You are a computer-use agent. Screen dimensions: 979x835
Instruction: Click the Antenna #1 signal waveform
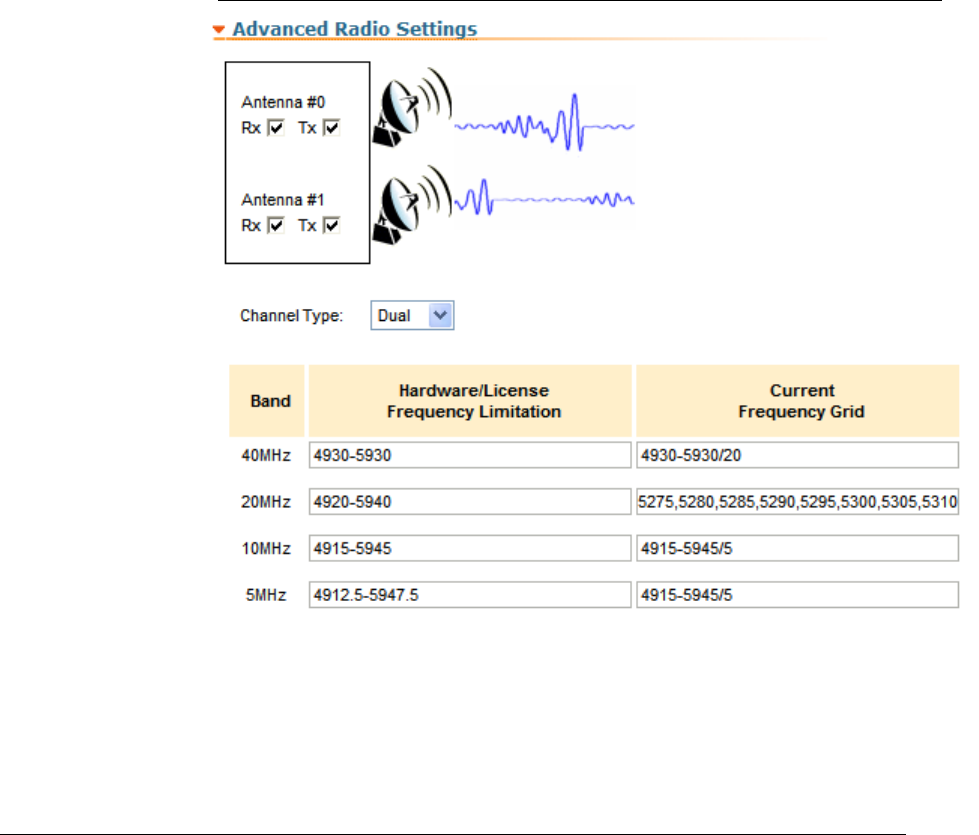point(544,198)
